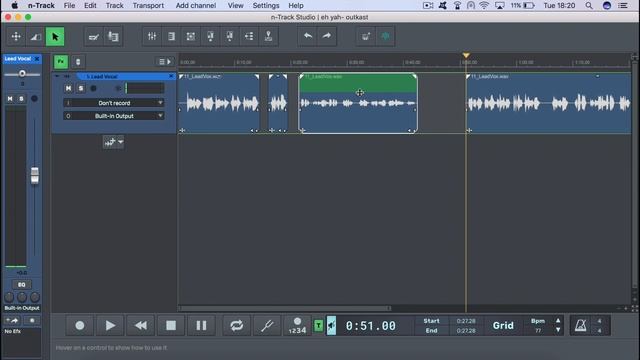Arm recording on Lead Vocal track
This screenshot has width=640, height=360.
point(93,88)
